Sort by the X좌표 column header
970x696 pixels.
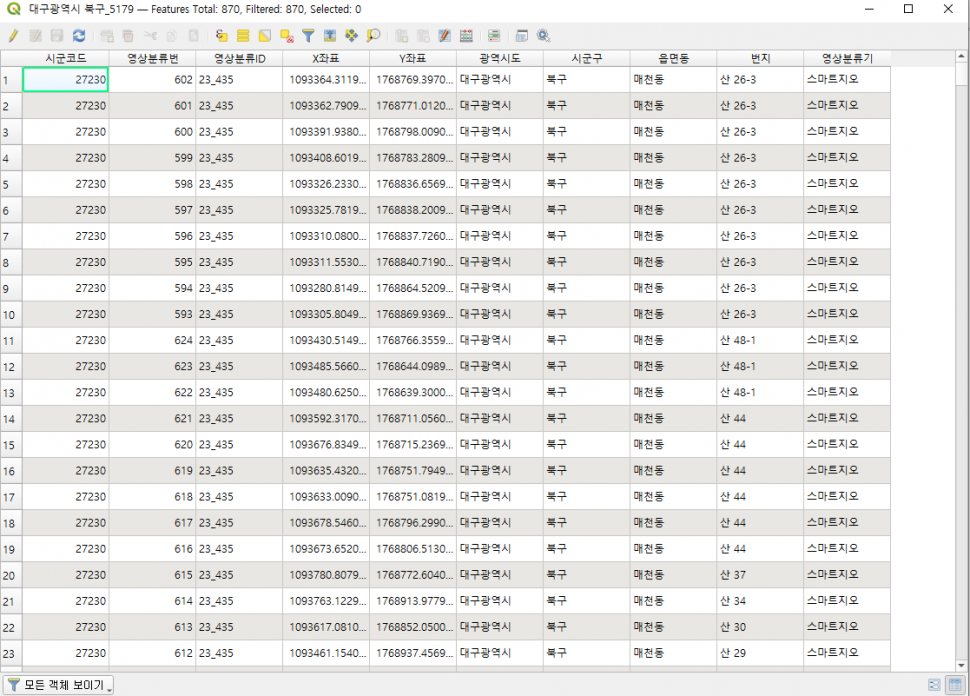[x=326, y=58]
